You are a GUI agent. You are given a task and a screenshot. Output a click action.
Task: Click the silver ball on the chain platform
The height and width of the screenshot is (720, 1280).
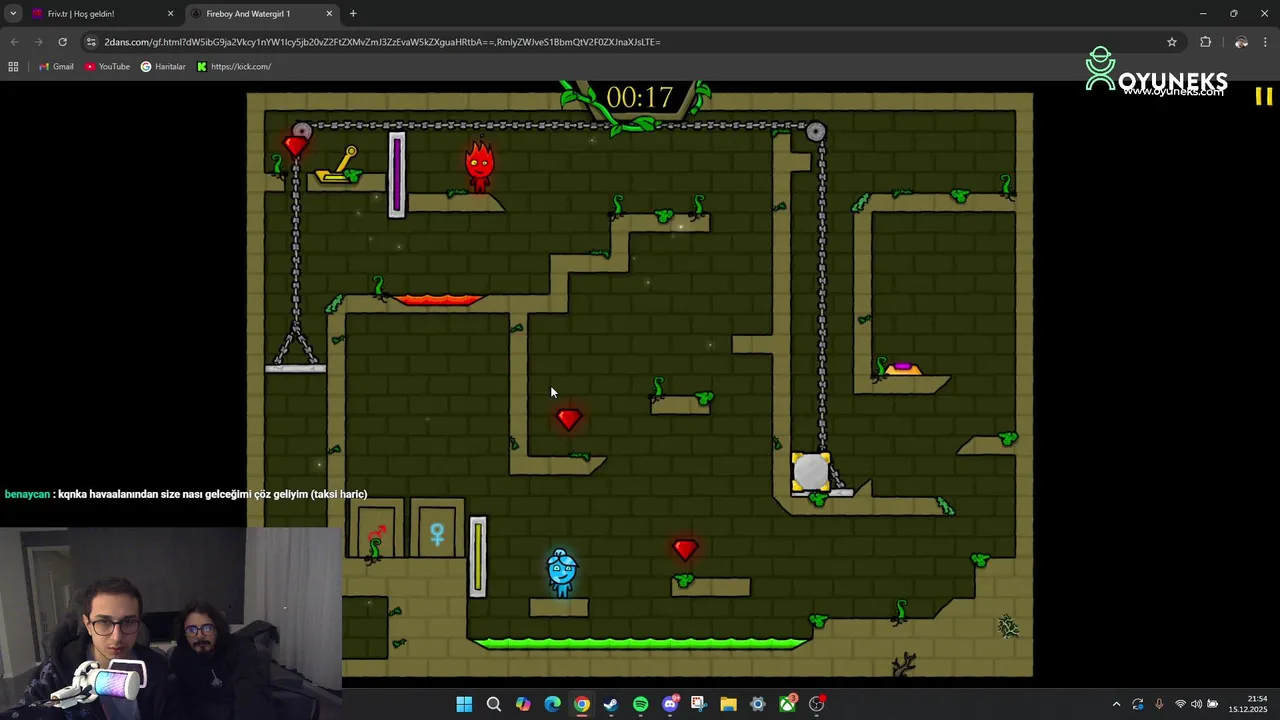pos(811,472)
